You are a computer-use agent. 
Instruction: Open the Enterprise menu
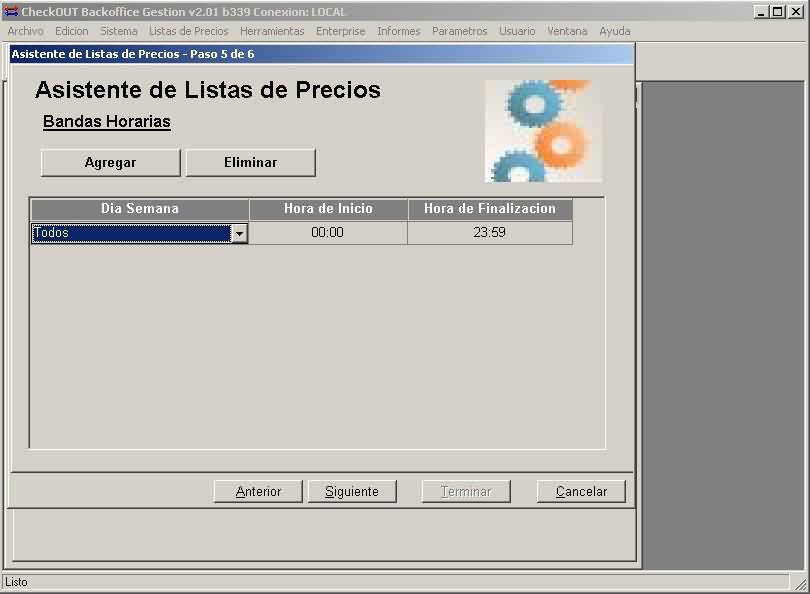340,31
